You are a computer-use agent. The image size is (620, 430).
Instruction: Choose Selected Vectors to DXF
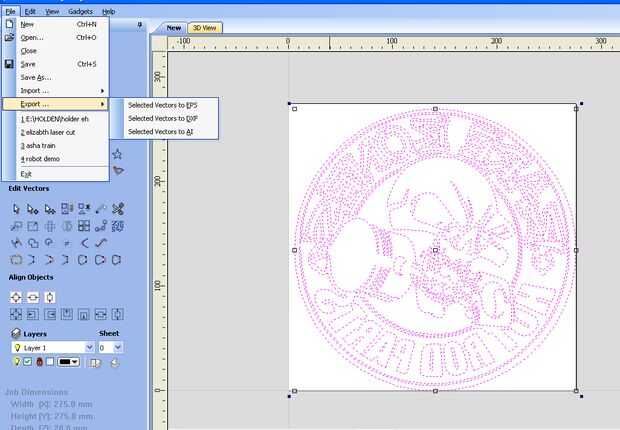pyautogui.click(x=163, y=118)
